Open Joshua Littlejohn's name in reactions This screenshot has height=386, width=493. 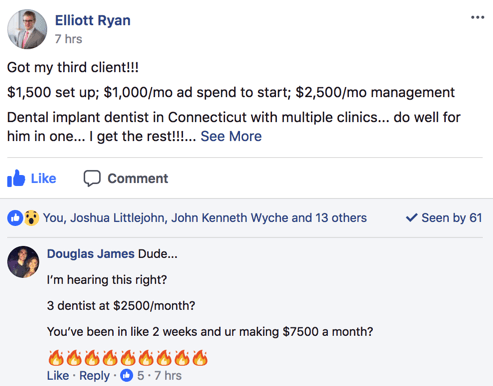pyautogui.click(x=117, y=218)
